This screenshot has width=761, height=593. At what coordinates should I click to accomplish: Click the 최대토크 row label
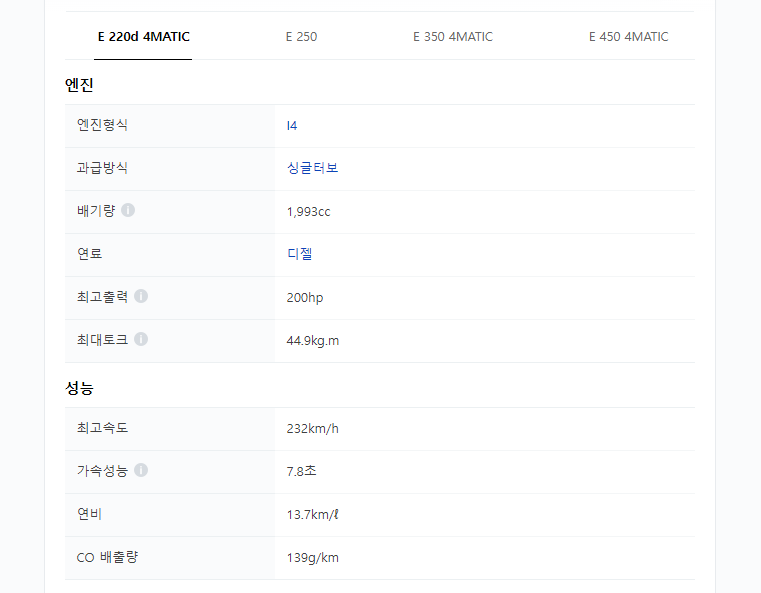click(x=102, y=339)
